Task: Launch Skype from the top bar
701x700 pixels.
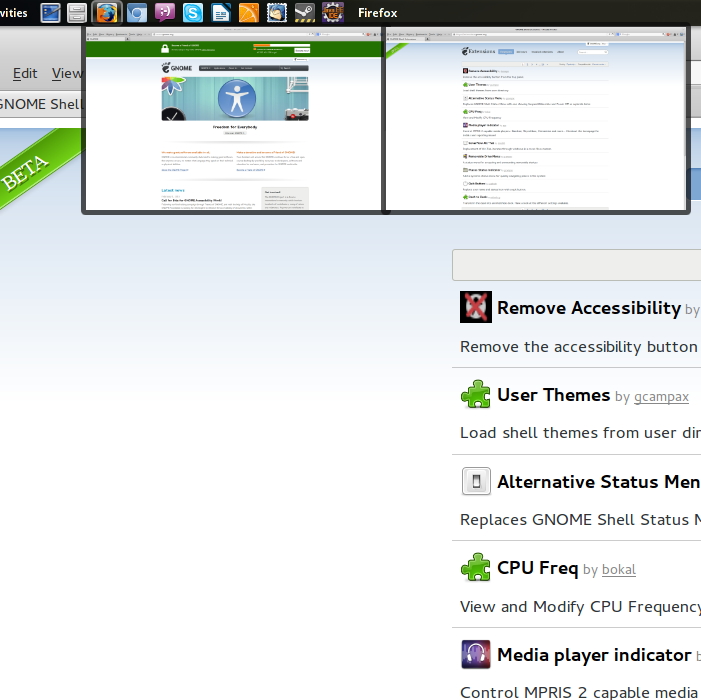Action: pyautogui.click(x=193, y=13)
